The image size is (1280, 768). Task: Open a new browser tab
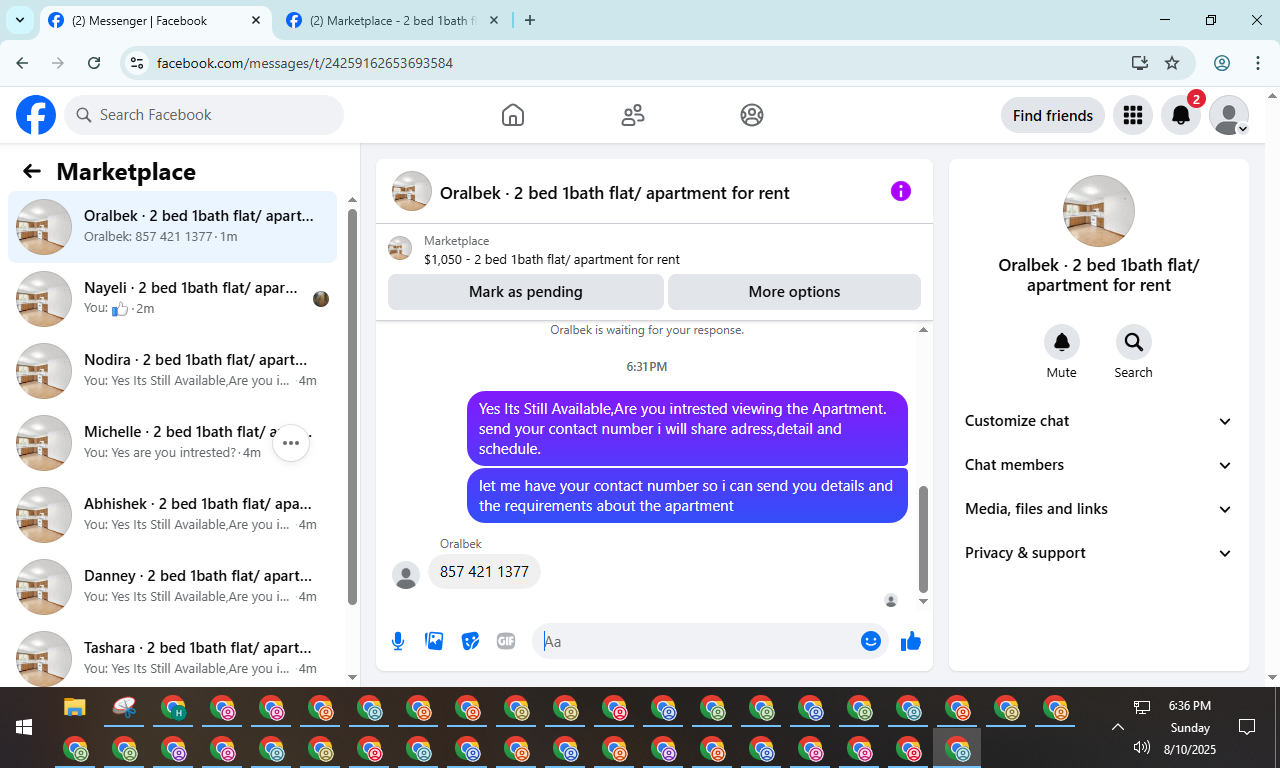530,20
